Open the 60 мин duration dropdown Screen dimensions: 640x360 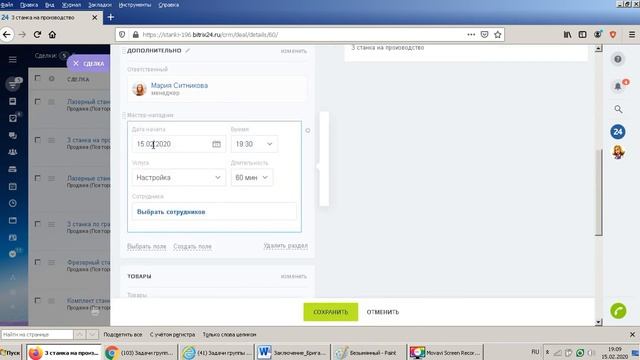click(252, 178)
